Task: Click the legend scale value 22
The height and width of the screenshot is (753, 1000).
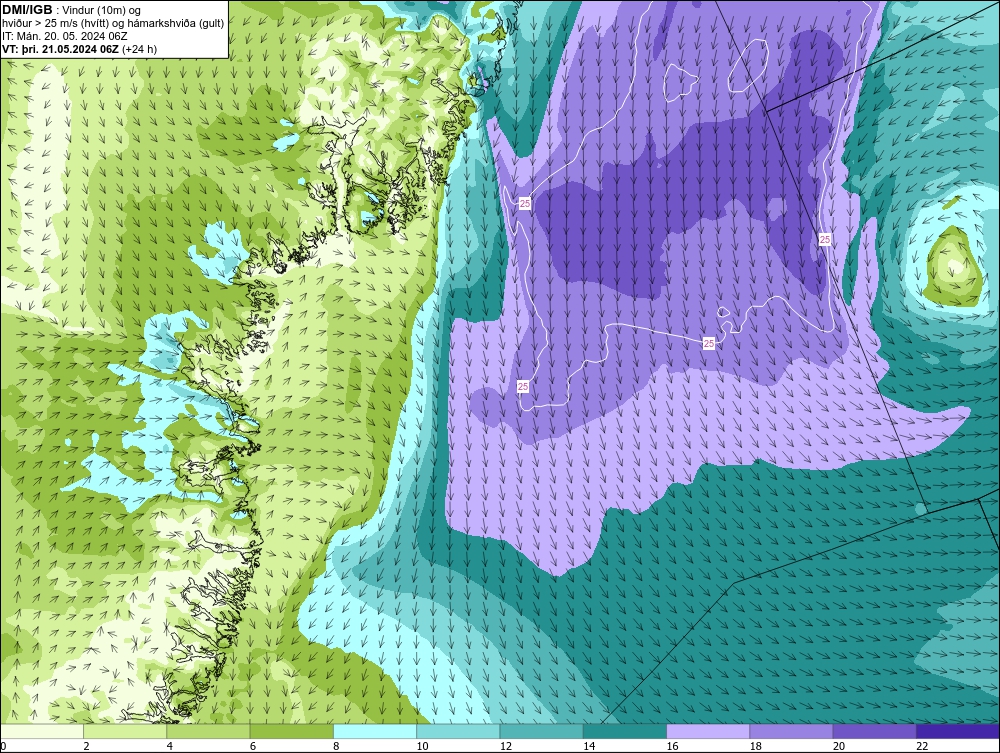Action: coord(922,747)
